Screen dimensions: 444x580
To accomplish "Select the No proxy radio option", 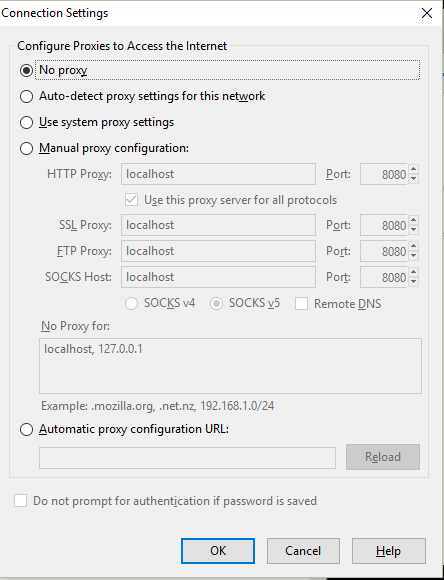I will tap(26, 70).
